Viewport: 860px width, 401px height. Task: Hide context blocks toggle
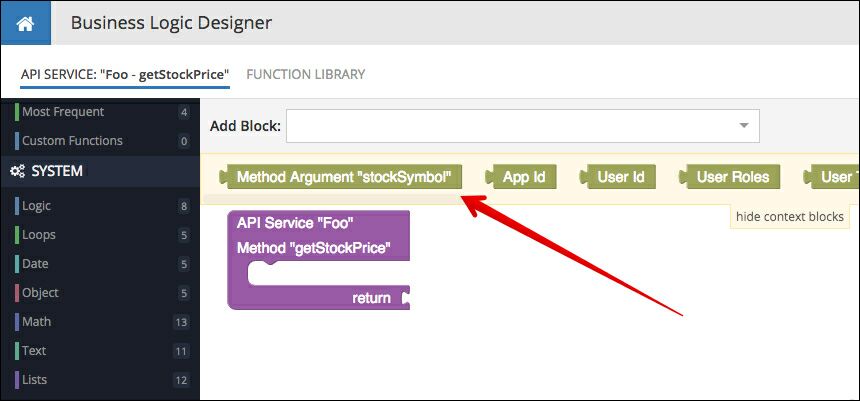(790, 217)
